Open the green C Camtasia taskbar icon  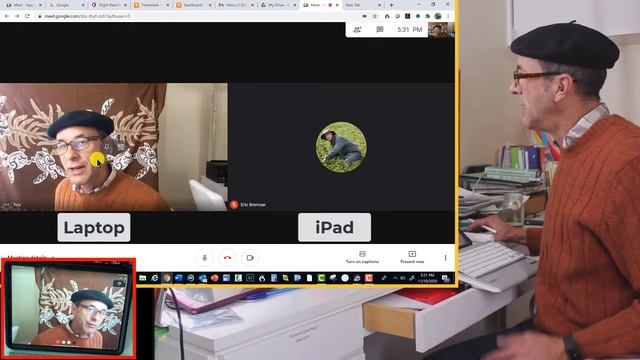(x=321, y=278)
